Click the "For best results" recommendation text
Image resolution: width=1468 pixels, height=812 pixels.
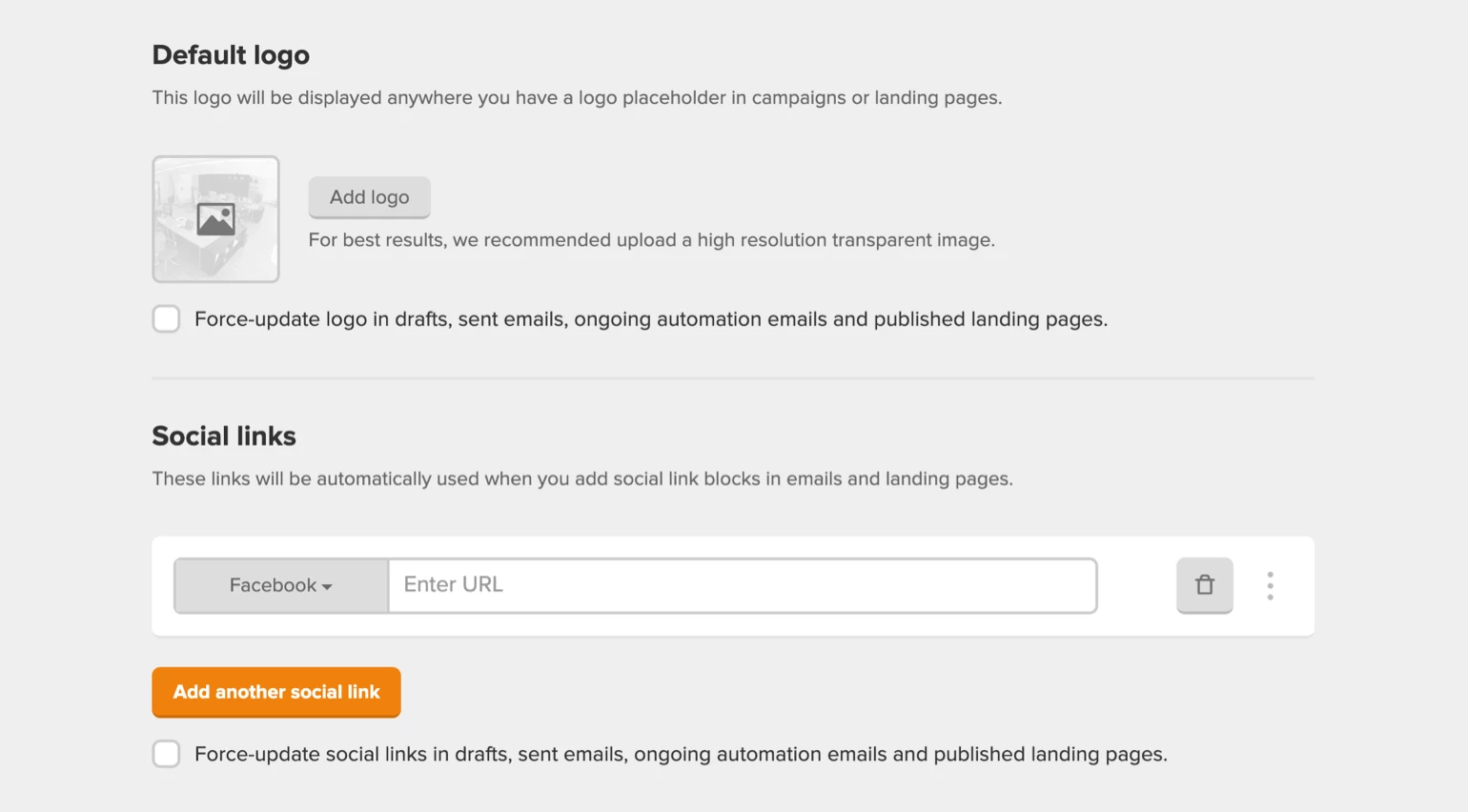pos(651,240)
